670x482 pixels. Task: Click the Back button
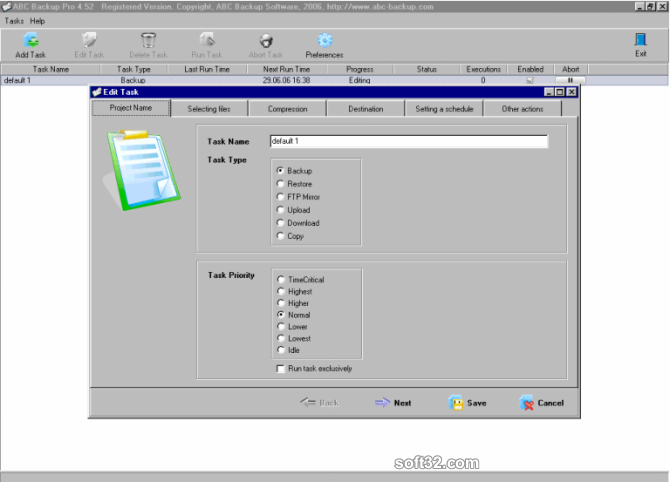point(320,403)
